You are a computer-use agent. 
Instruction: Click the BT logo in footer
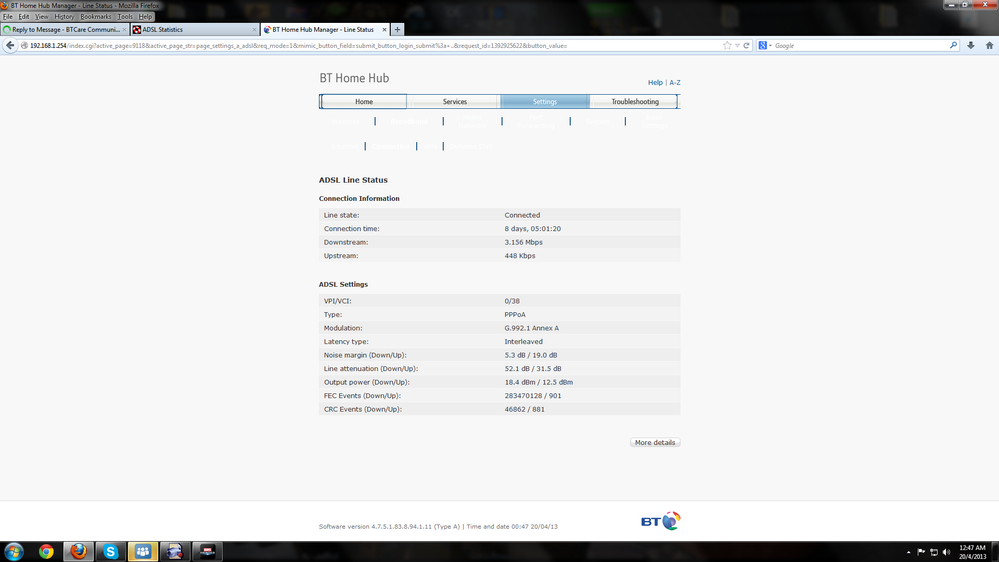pyautogui.click(x=661, y=521)
